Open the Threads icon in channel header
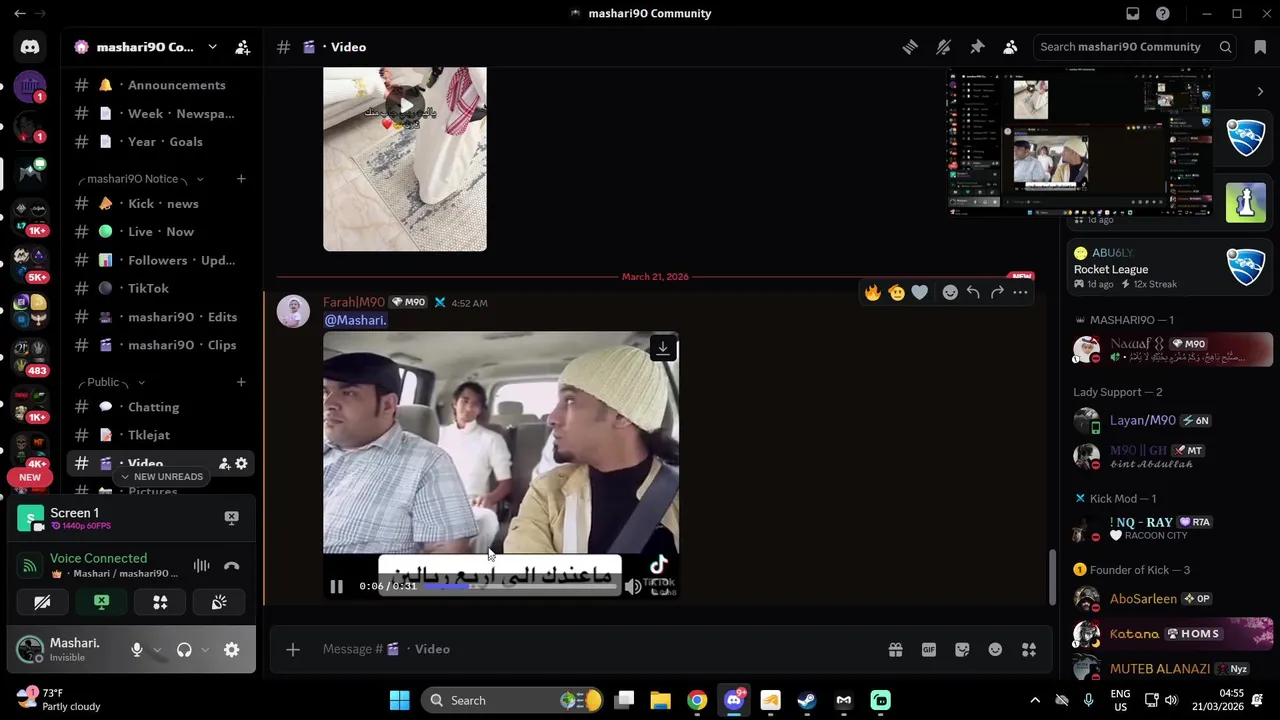This screenshot has width=1280, height=720. coord(910,47)
